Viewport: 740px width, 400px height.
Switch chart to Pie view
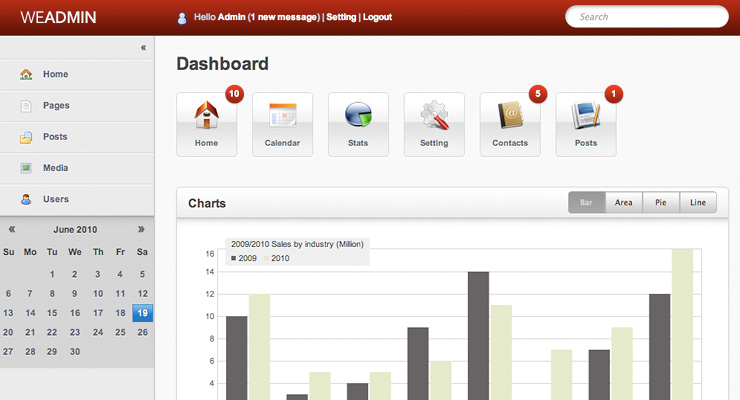click(661, 203)
